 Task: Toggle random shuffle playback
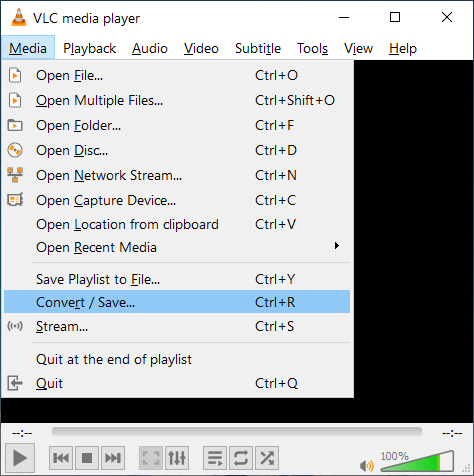[x=267, y=458]
